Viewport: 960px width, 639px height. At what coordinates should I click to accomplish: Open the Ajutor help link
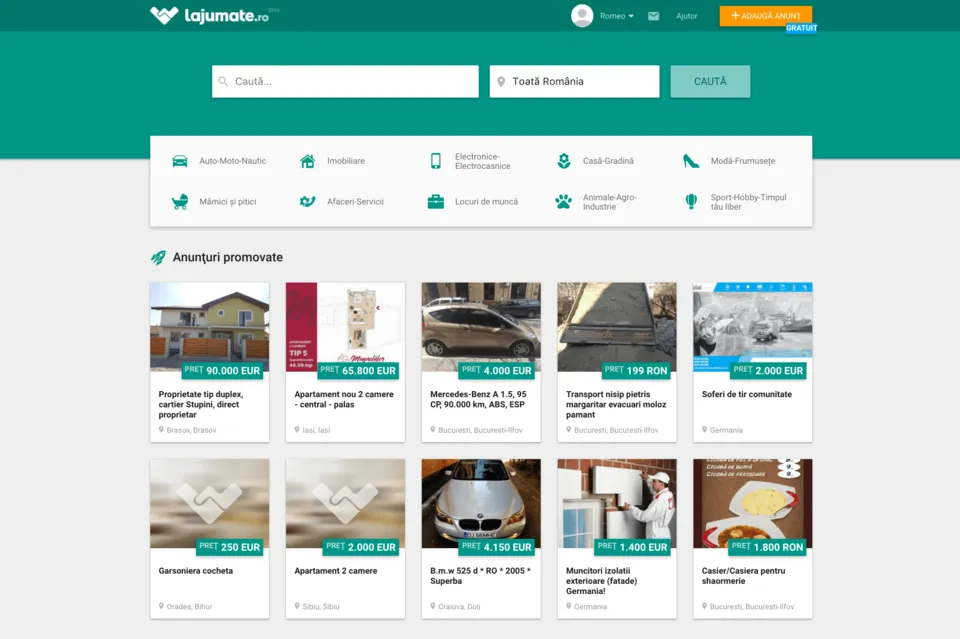coord(686,16)
